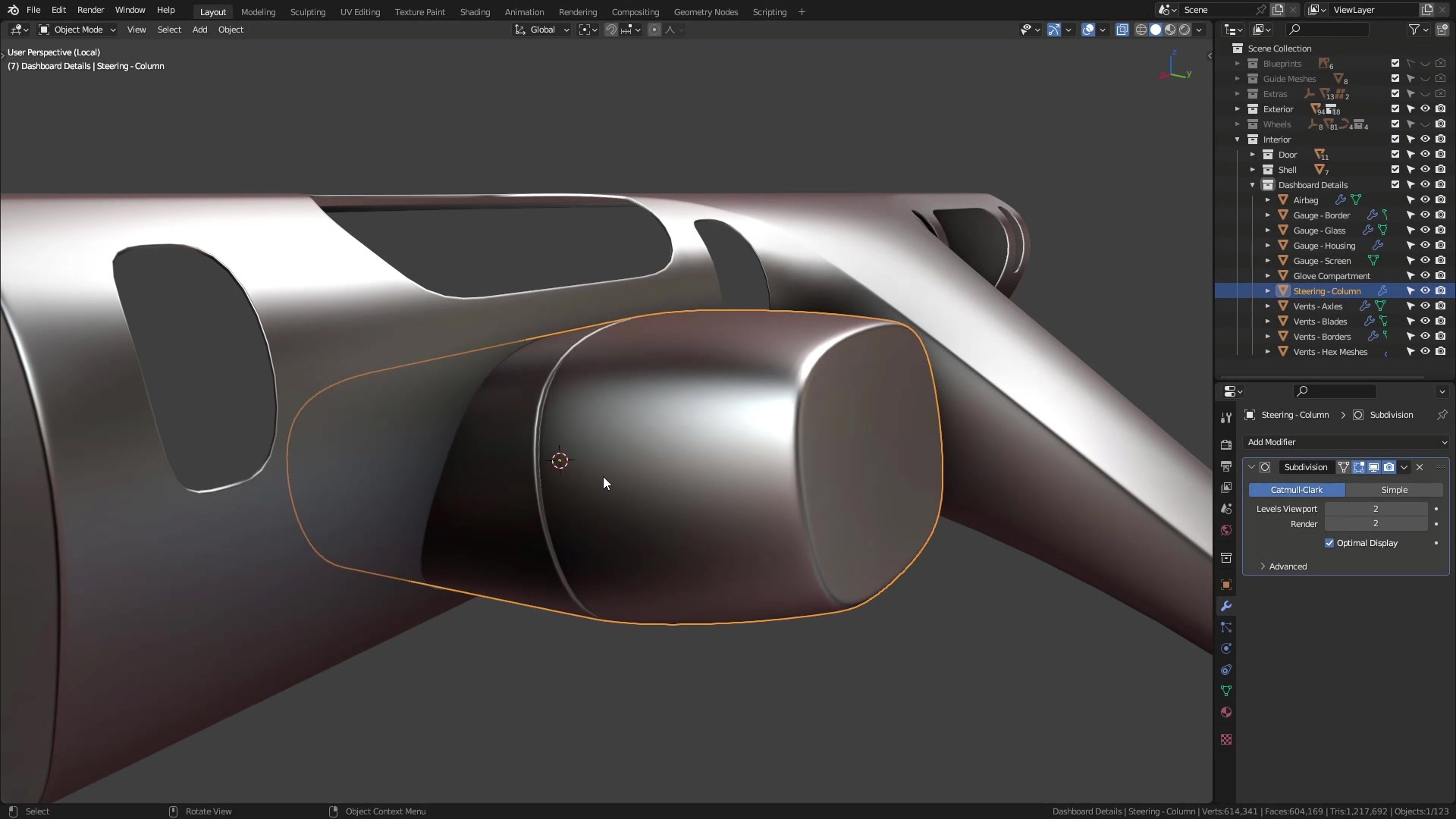Switch to the Modeling workspace tab
This screenshot has width=1456, height=819.
258,12
